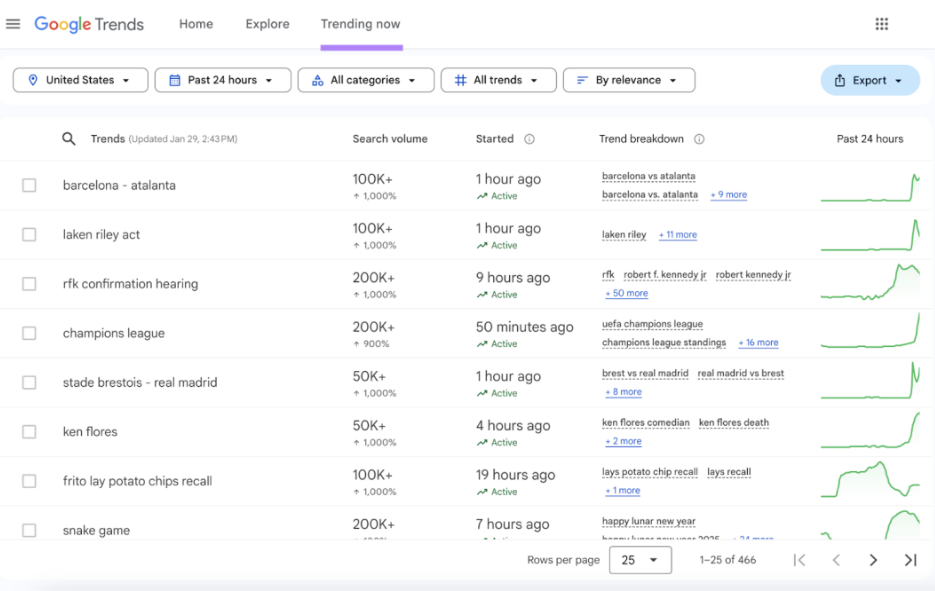
Task: Select the snake game checkbox
Action: tap(29, 530)
